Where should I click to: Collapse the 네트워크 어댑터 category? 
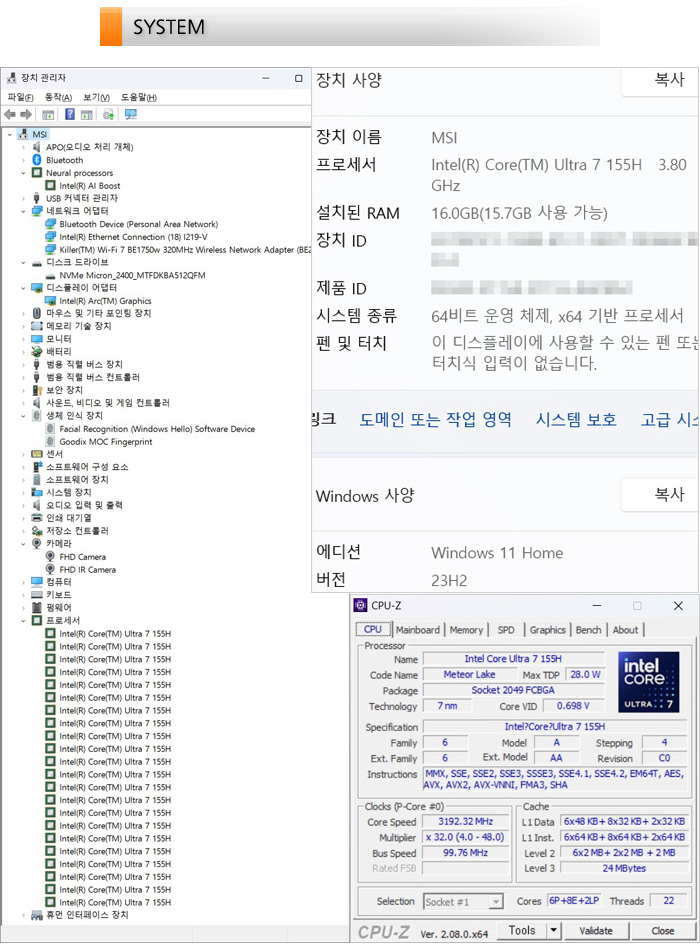point(24,211)
